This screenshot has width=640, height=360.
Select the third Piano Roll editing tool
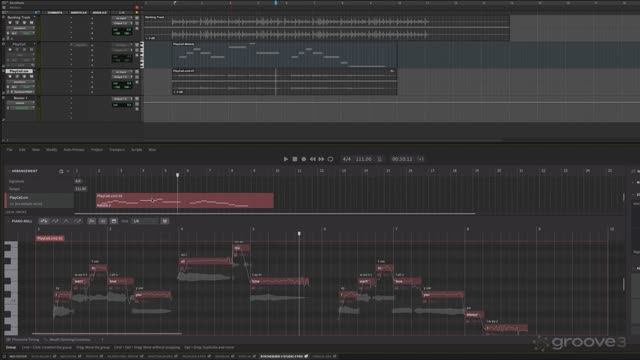(66, 221)
